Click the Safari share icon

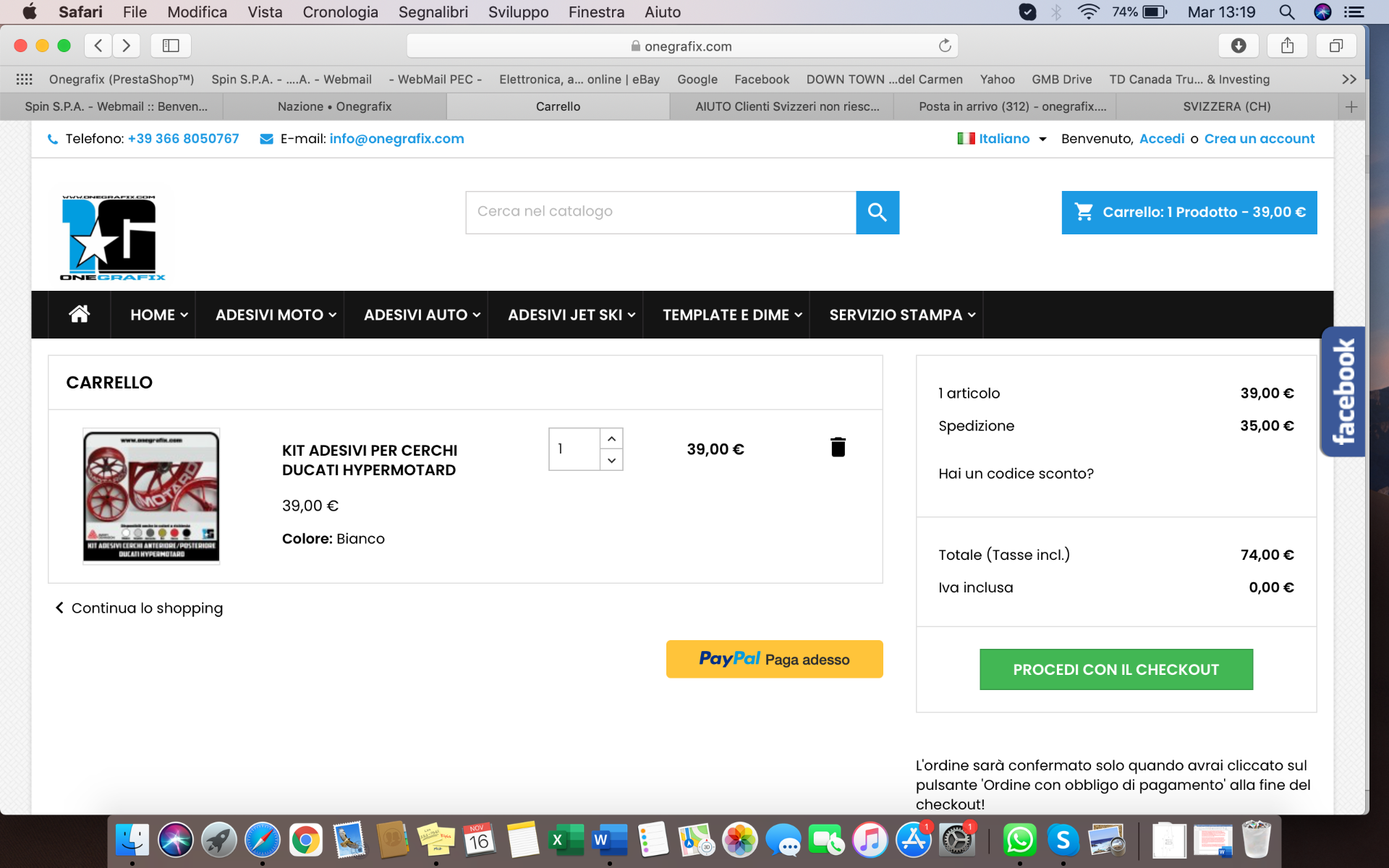[x=1287, y=46]
